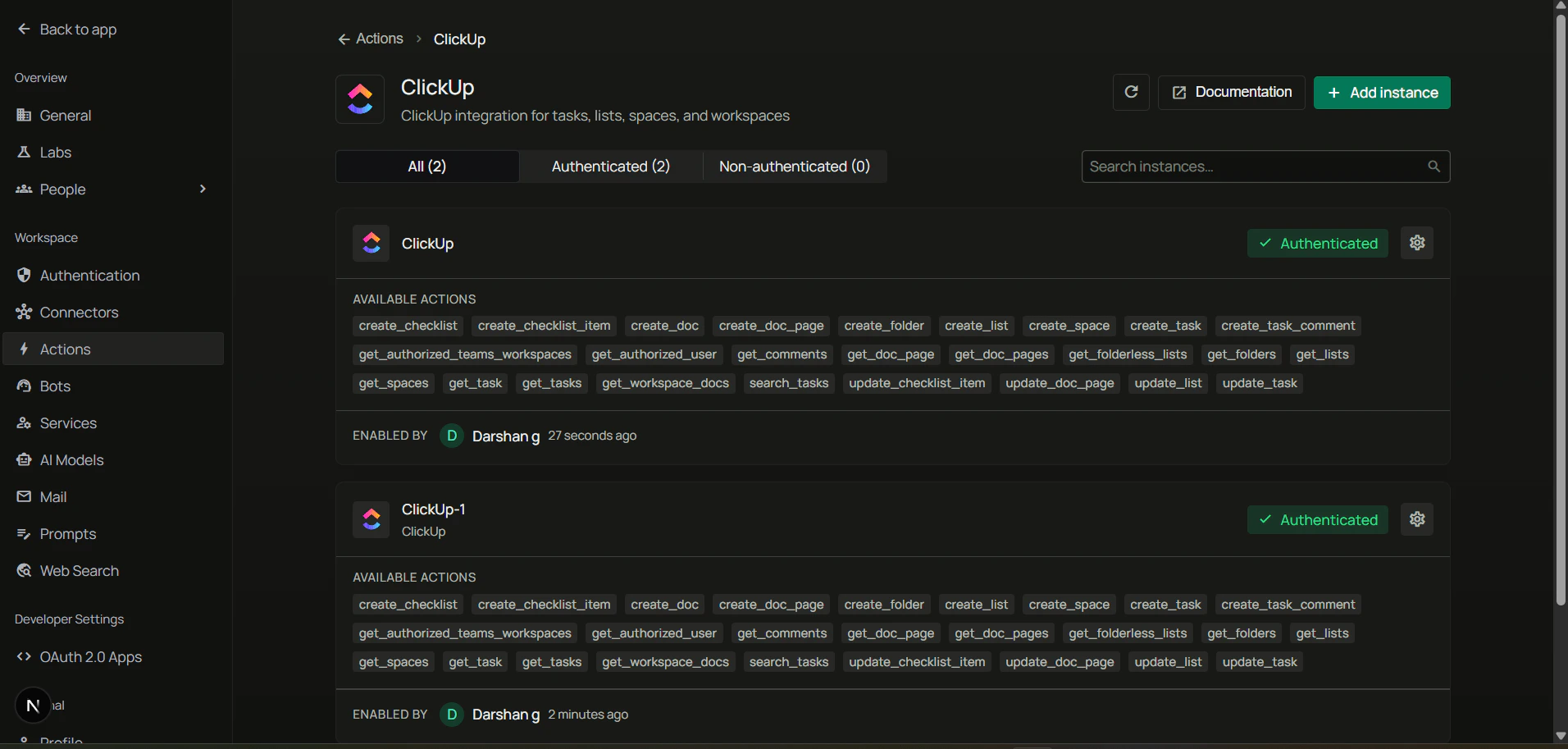The height and width of the screenshot is (749, 1568).
Task: Open Prompts icon in sidebar
Action: [24, 533]
